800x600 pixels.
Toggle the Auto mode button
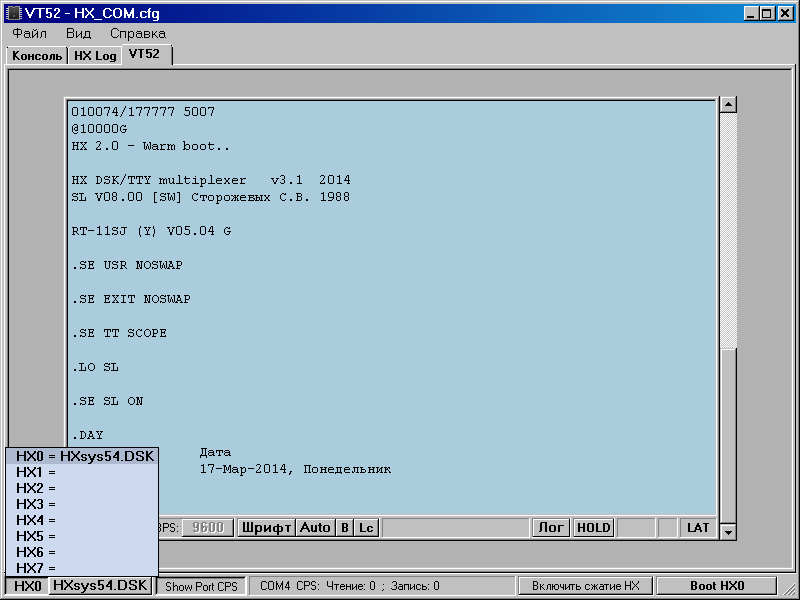point(315,527)
